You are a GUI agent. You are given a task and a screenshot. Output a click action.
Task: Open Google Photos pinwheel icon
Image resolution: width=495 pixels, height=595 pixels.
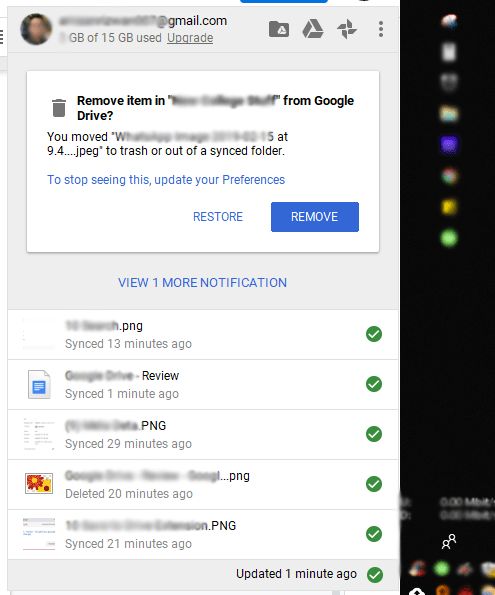(x=347, y=29)
